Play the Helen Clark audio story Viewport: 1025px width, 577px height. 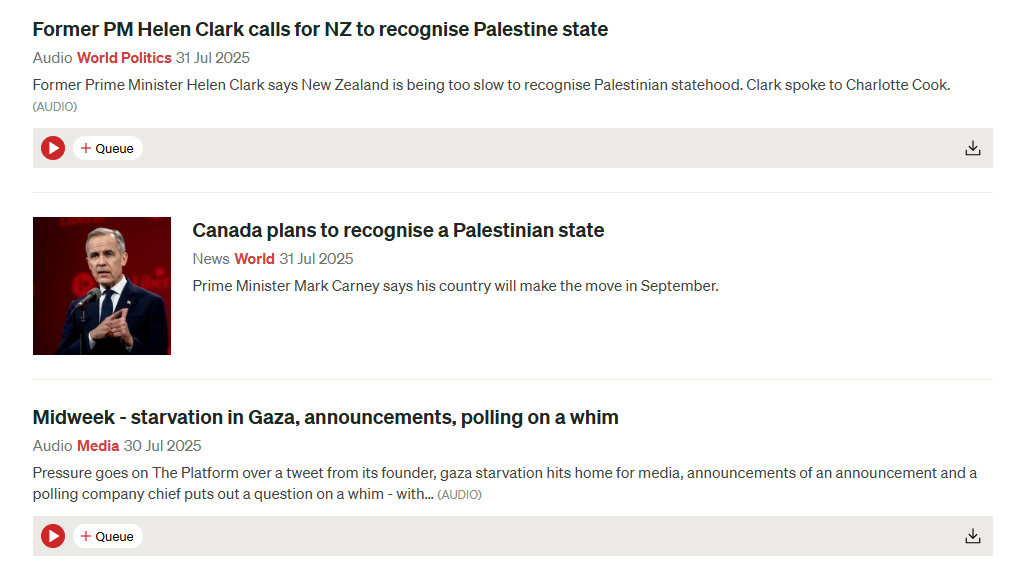[x=53, y=148]
